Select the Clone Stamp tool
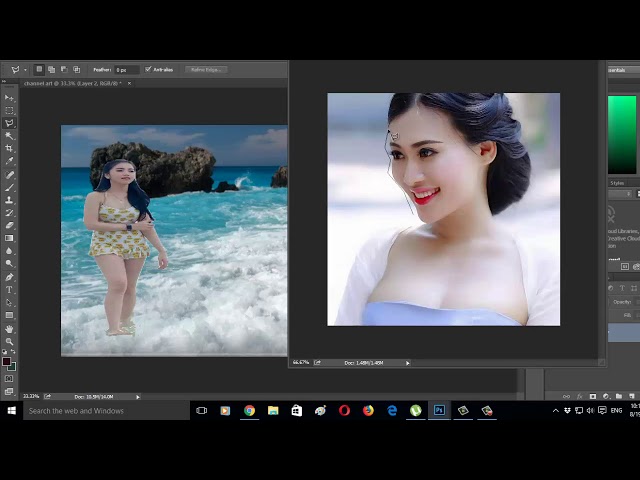 tap(9, 200)
